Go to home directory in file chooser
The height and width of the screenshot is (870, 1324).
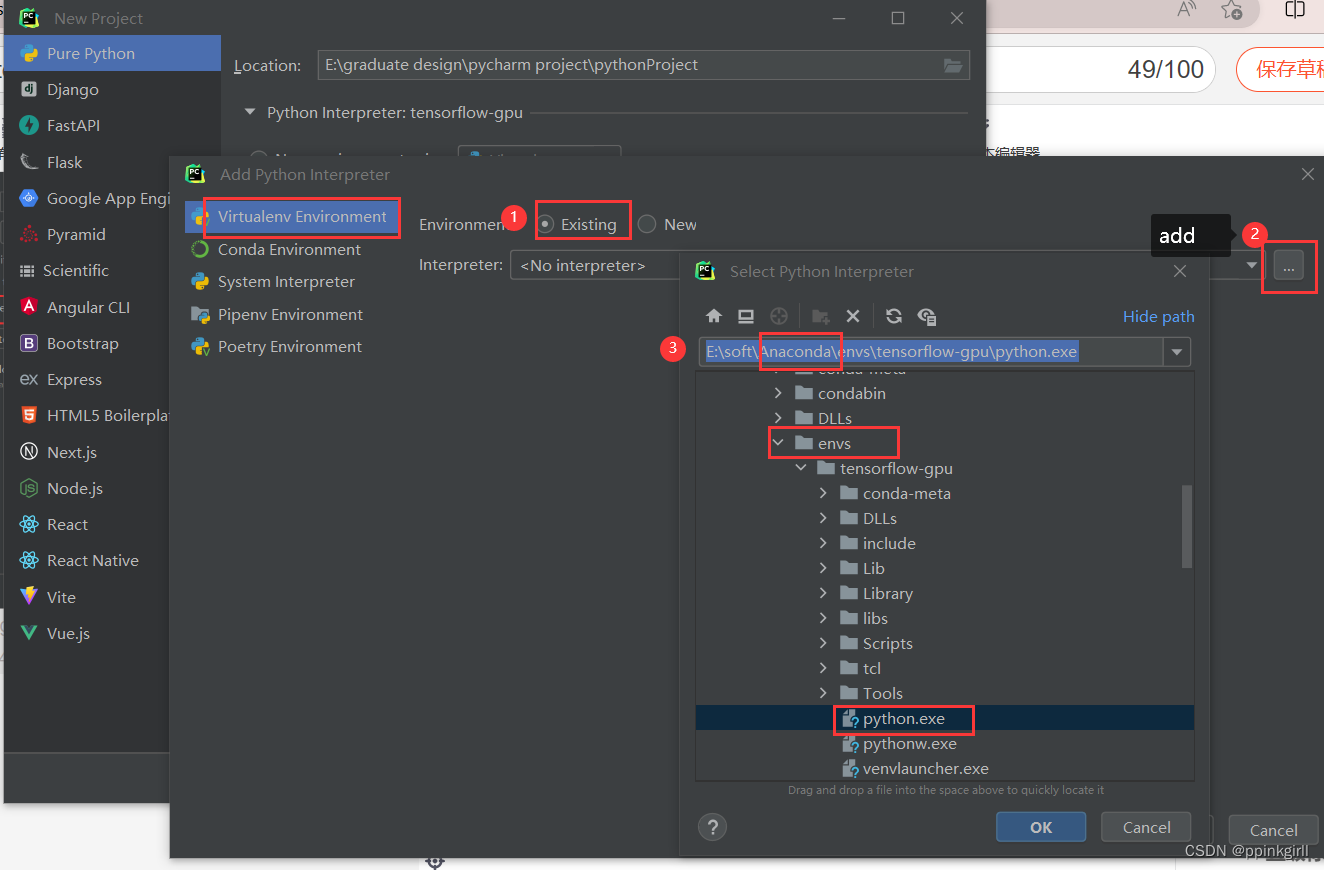point(714,316)
